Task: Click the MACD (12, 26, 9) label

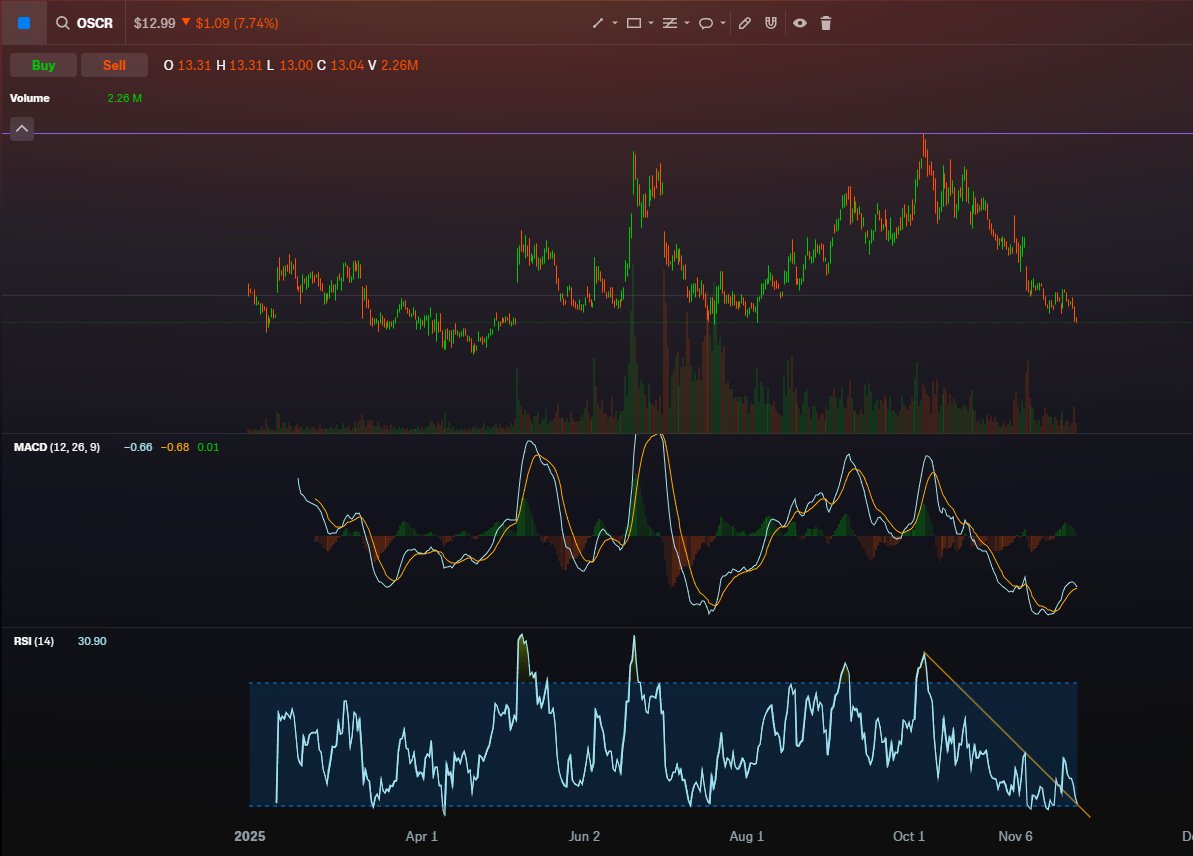Action: pyautogui.click(x=56, y=447)
